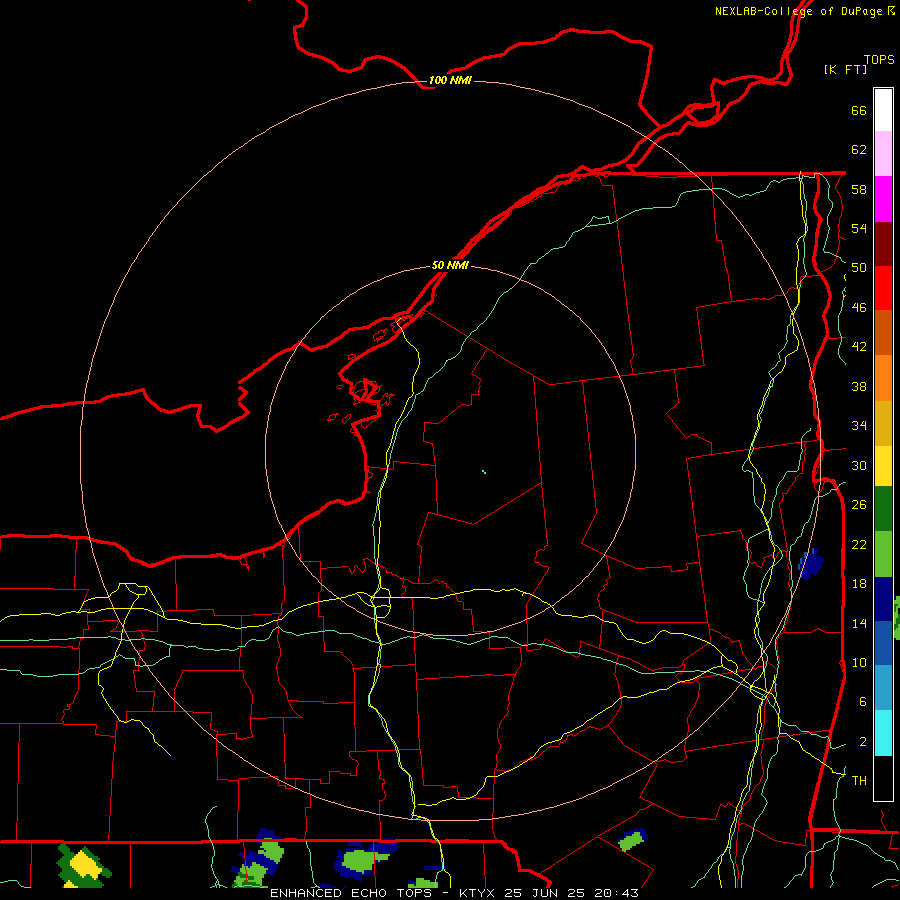Click the 30 legend scale label

[x=859, y=465]
